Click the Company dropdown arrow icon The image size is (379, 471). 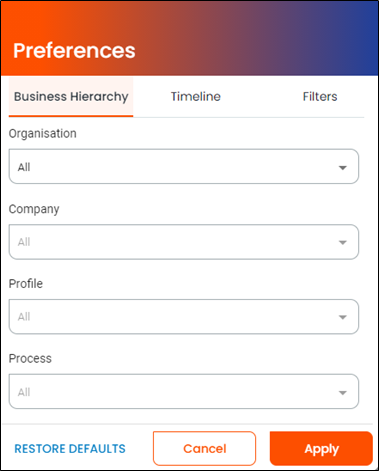[343, 242]
